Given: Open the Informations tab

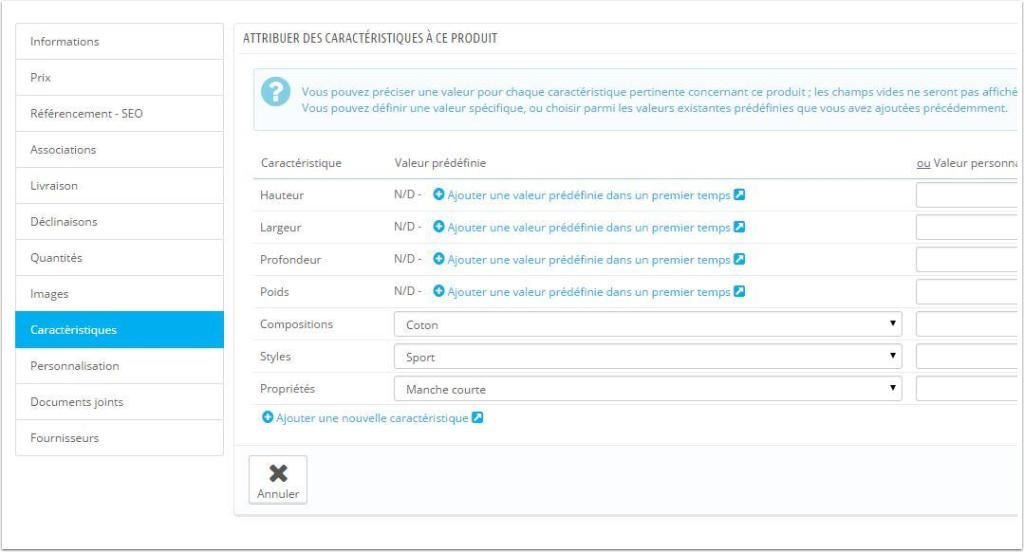Looking at the screenshot, I should 120,42.
